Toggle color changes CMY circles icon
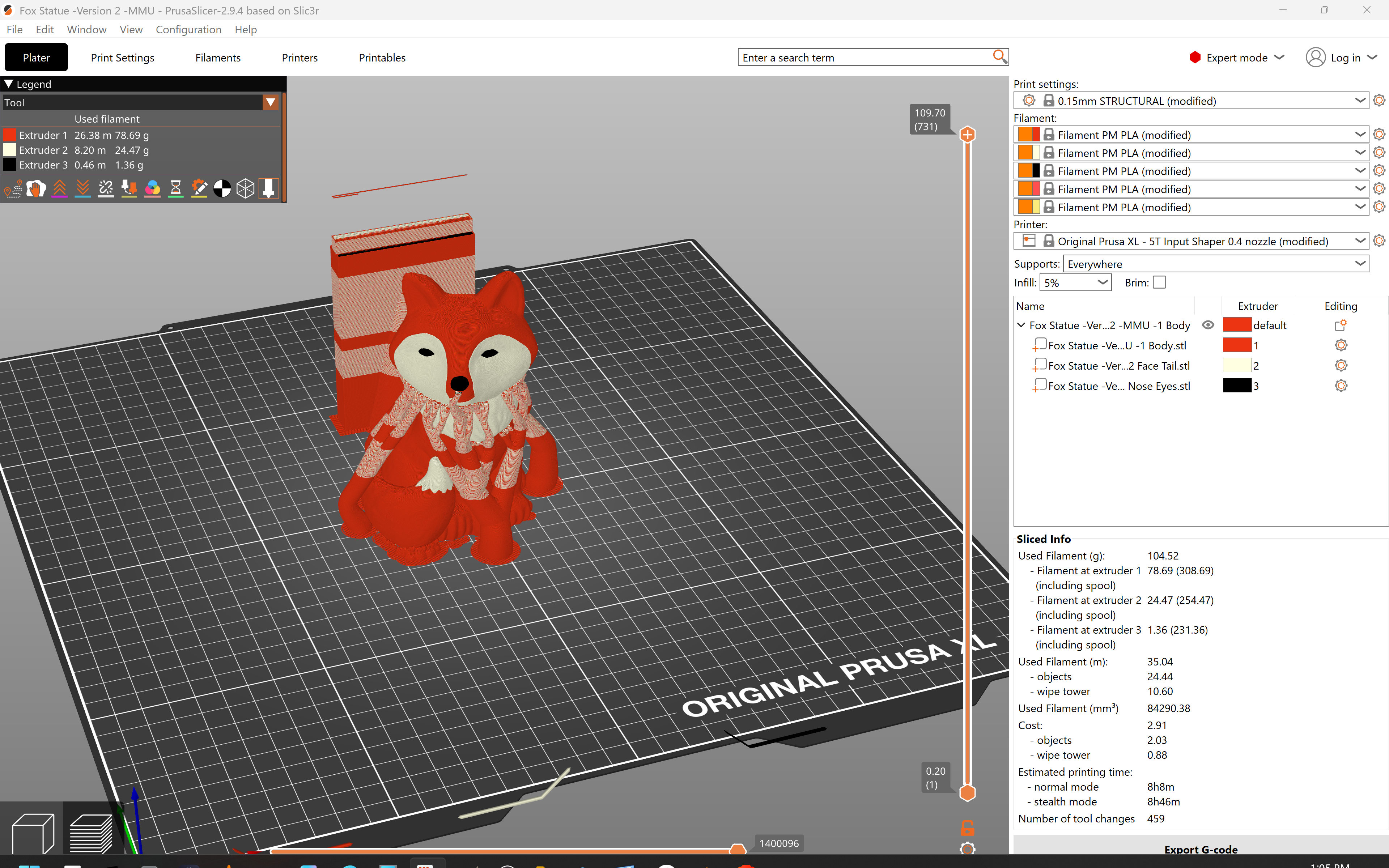Image resolution: width=1389 pixels, height=868 pixels. (x=153, y=188)
